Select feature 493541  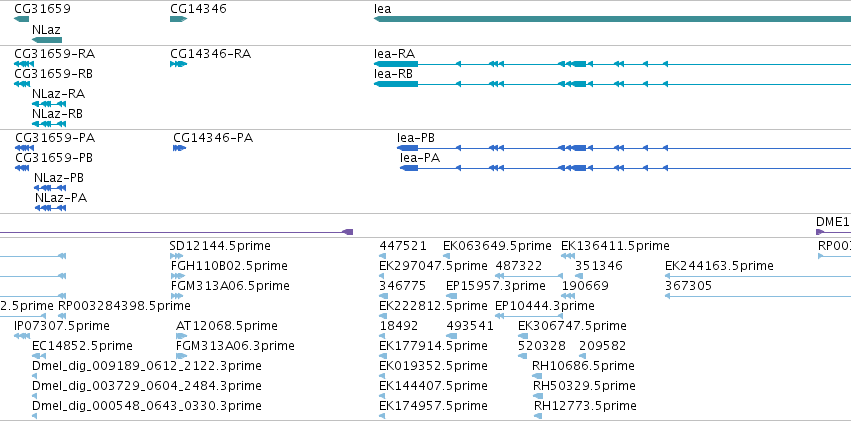pyautogui.click(x=470, y=326)
